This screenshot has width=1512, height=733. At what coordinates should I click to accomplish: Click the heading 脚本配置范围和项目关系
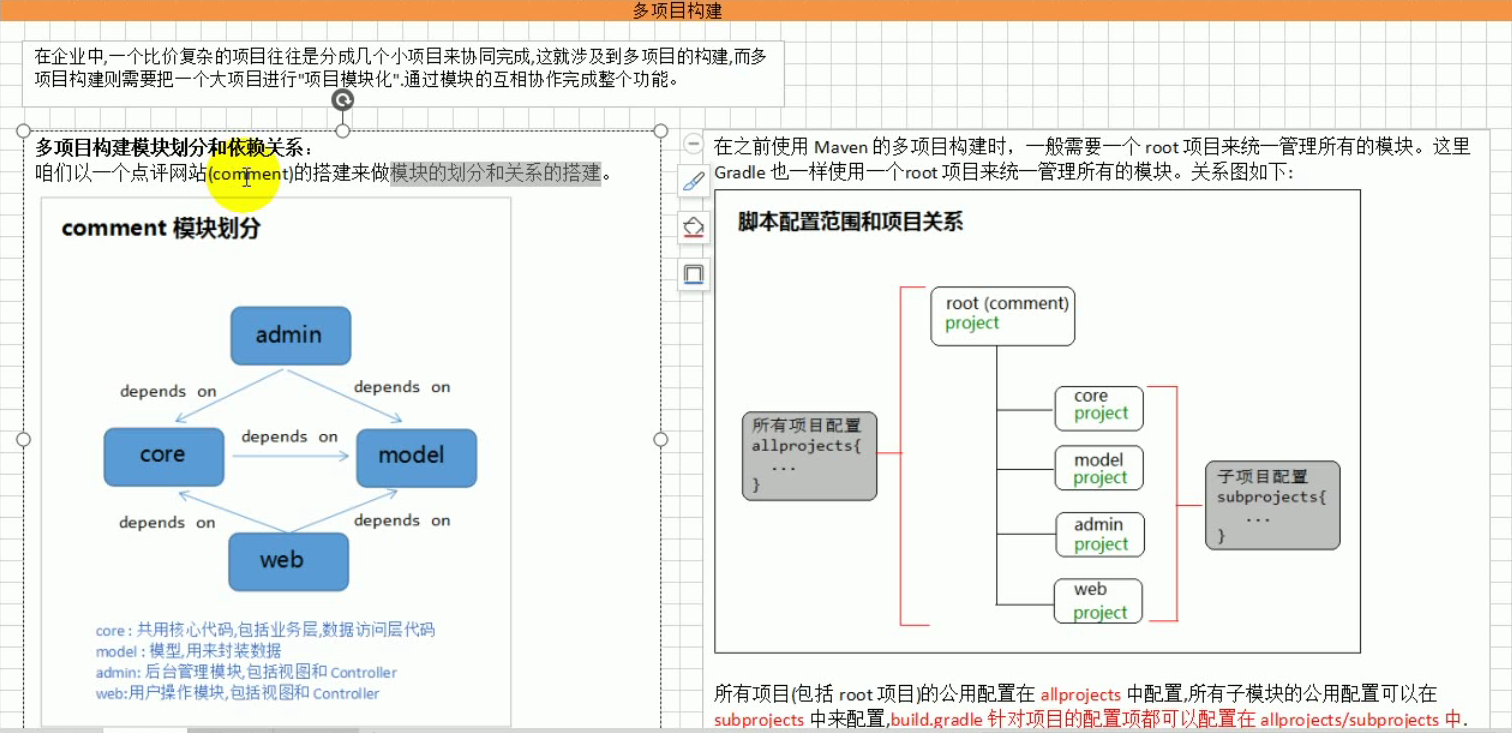[851, 222]
